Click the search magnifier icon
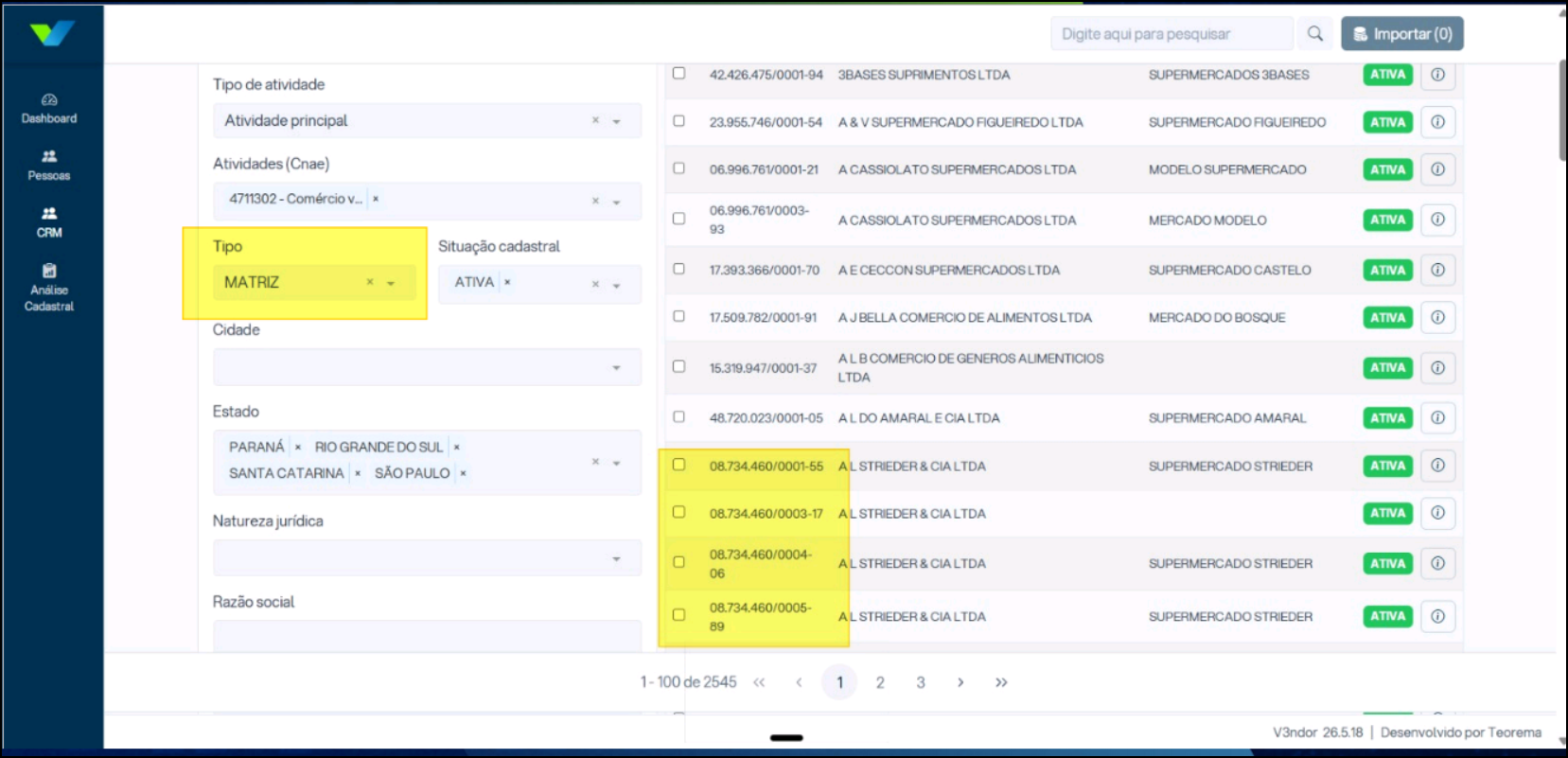1568x758 pixels. tap(1315, 34)
